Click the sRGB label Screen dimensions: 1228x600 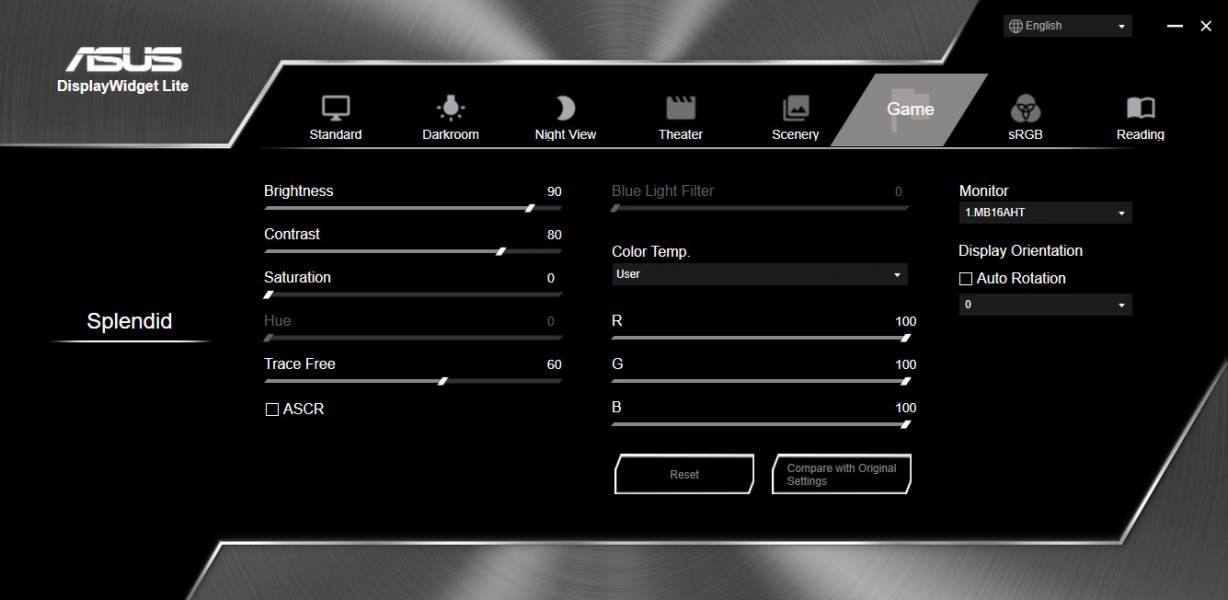1025,135
